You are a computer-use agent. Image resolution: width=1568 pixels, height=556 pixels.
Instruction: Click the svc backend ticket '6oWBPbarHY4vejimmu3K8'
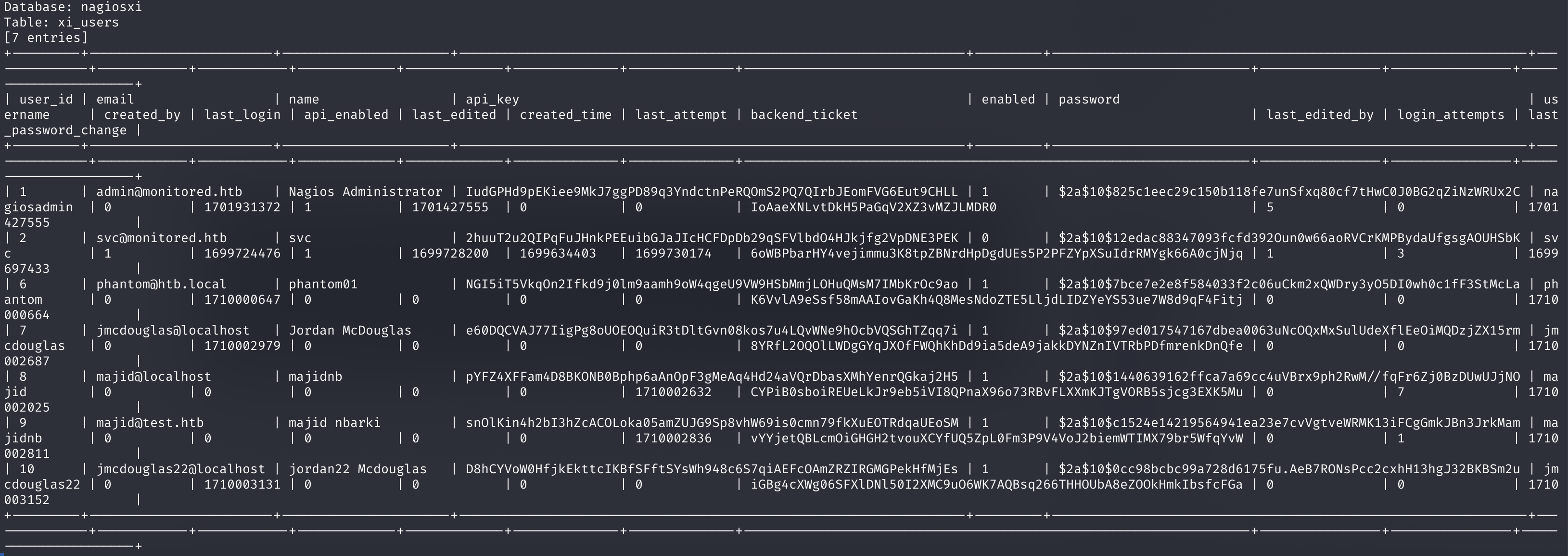tap(996, 253)
